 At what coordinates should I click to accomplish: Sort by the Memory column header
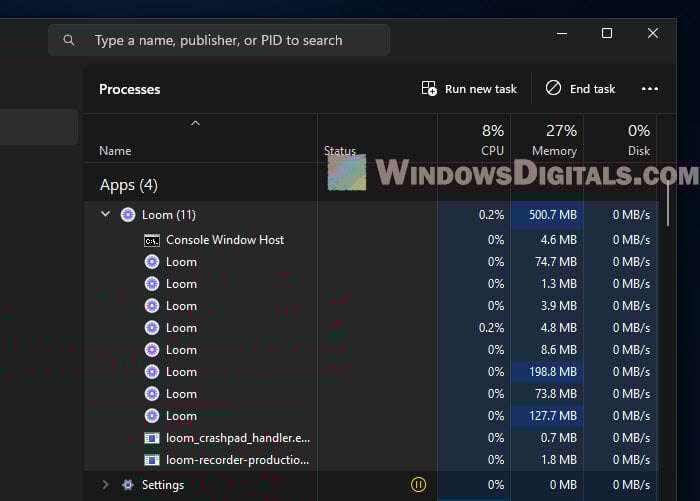[554, 151]
